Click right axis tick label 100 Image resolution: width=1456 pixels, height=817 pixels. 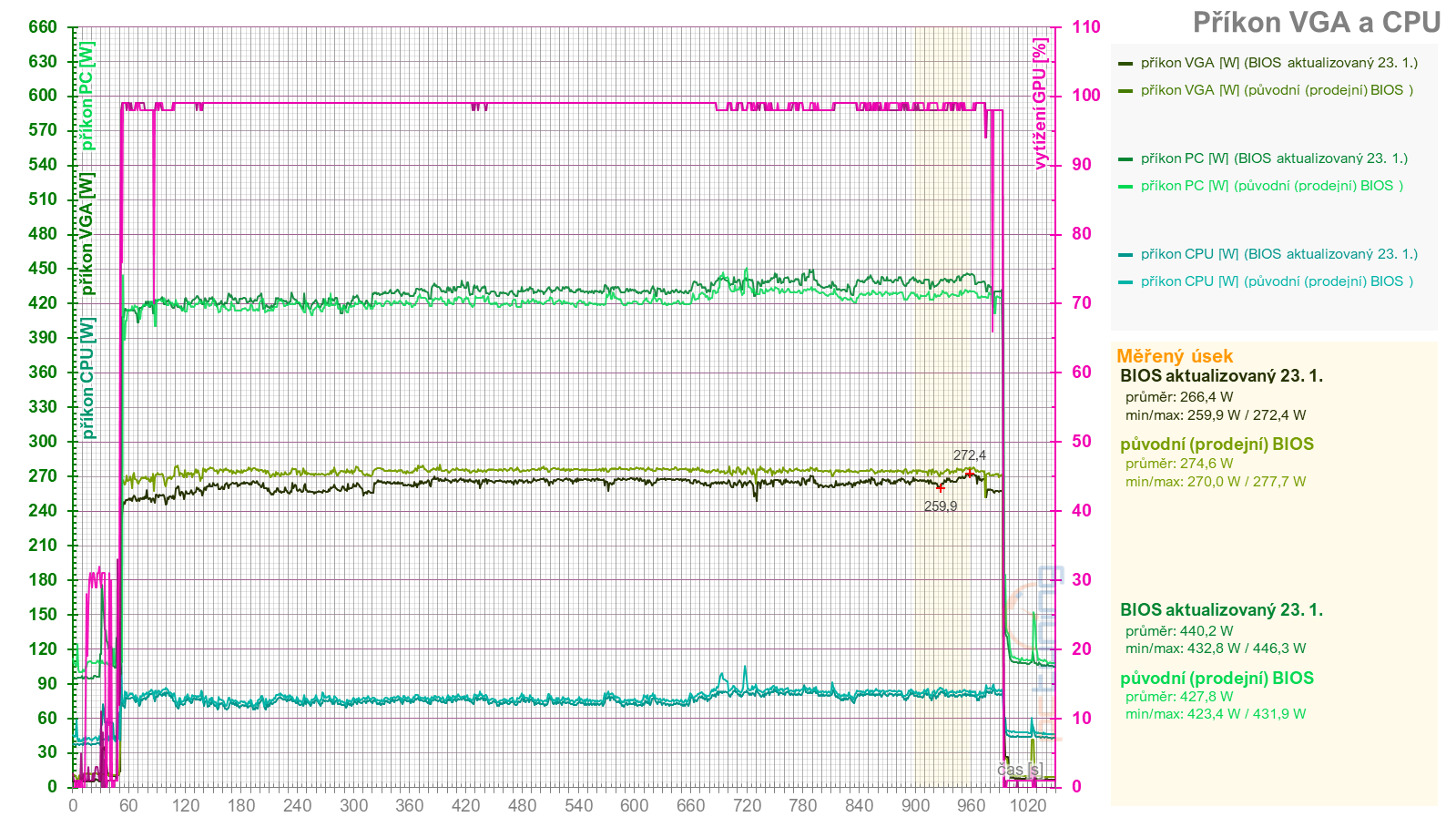pos(1085,96)
